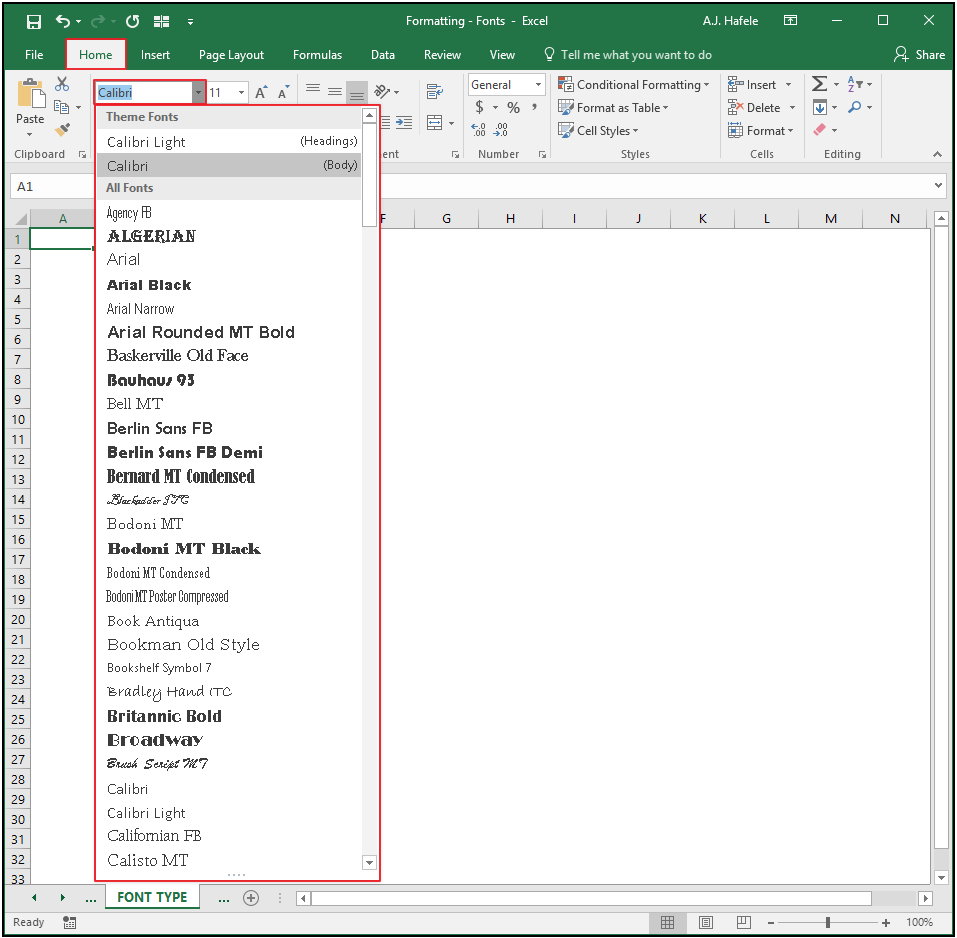Choose Calibri Light Headings theme font
This screenshot has height=938, width=957.
[x=229, y=142]
